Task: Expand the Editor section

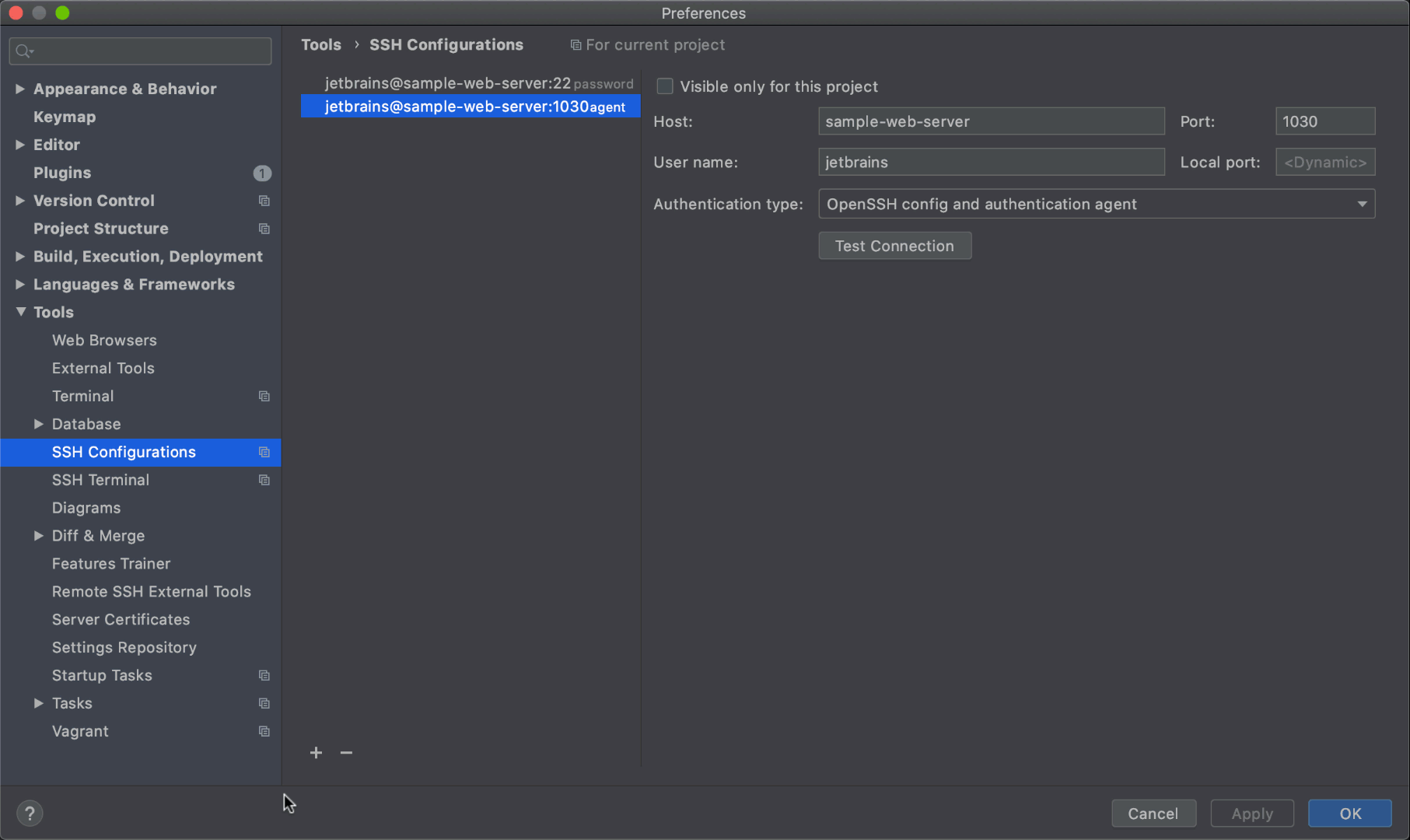Action: pyautogui.click(x=20, y=145)
